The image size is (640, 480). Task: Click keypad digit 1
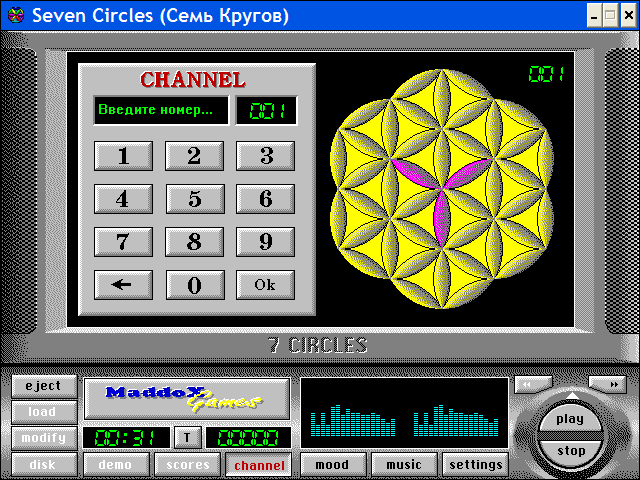tap(123, 156)
